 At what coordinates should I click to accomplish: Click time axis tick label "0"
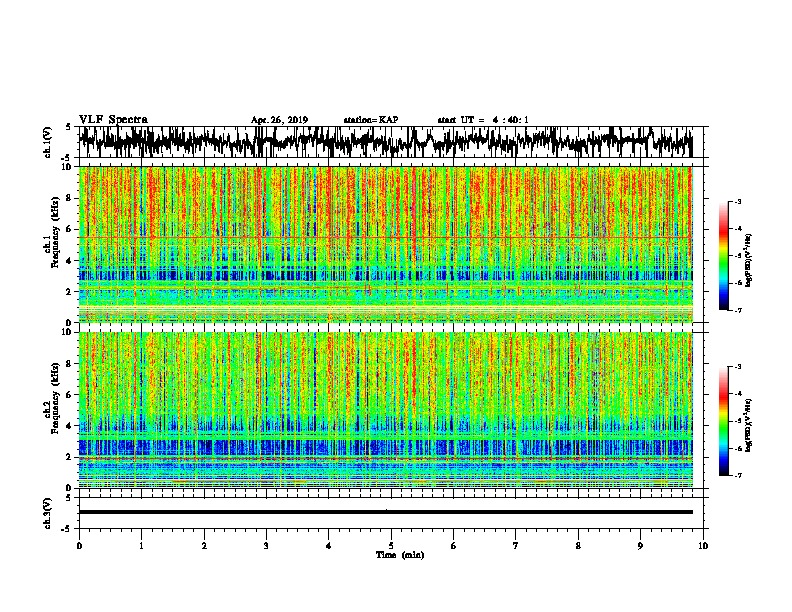point(79,546)
